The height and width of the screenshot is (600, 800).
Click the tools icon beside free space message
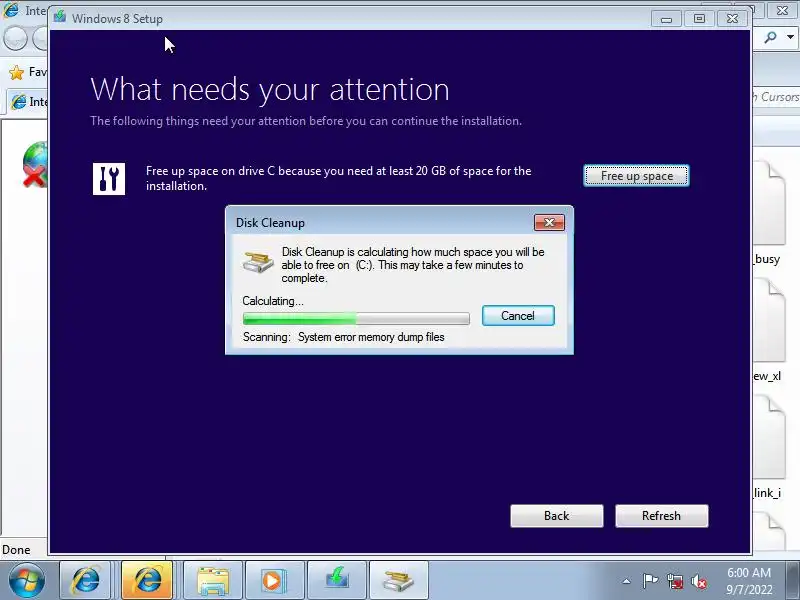[109, 179]
